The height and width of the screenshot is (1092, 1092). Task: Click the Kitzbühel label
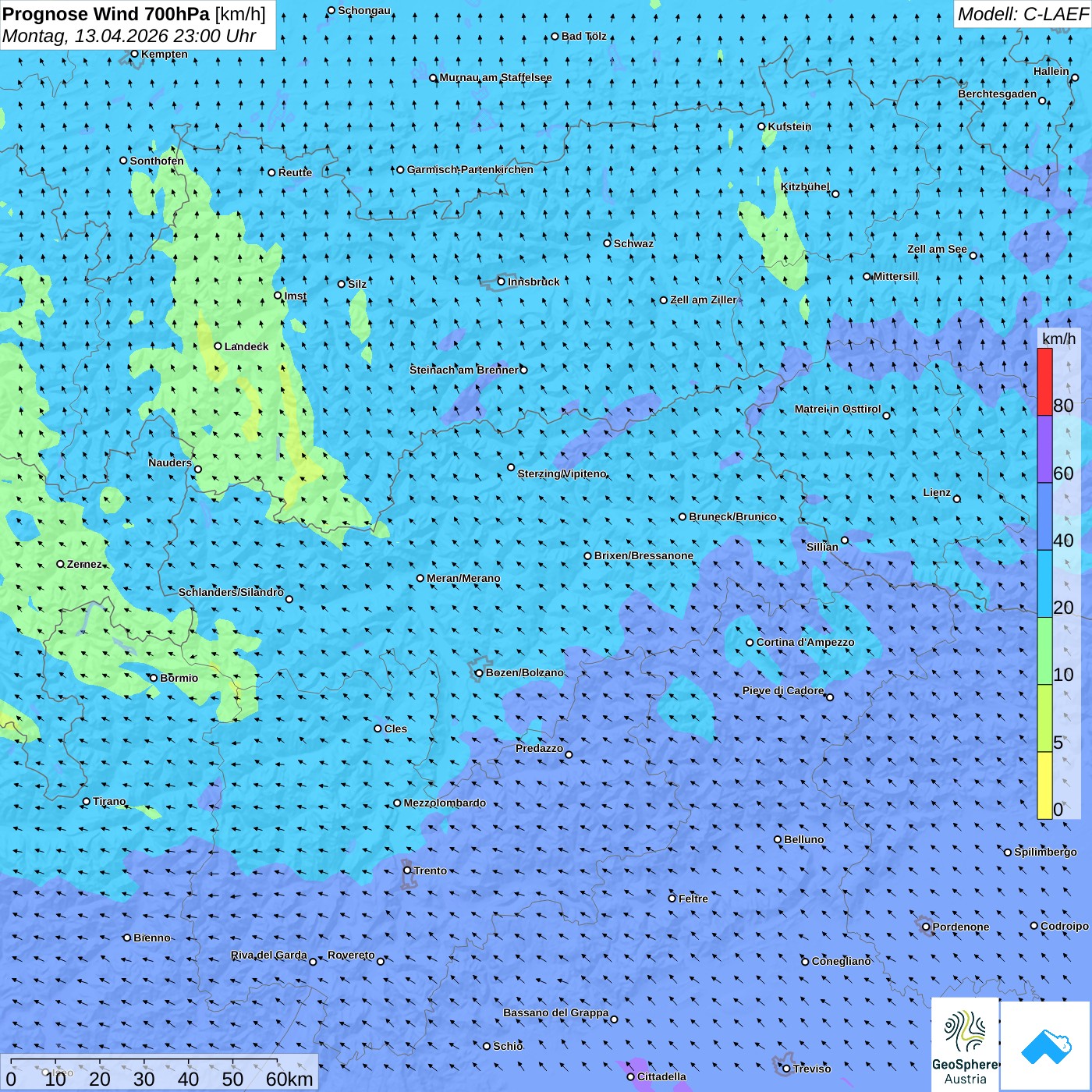pos(805,186)
